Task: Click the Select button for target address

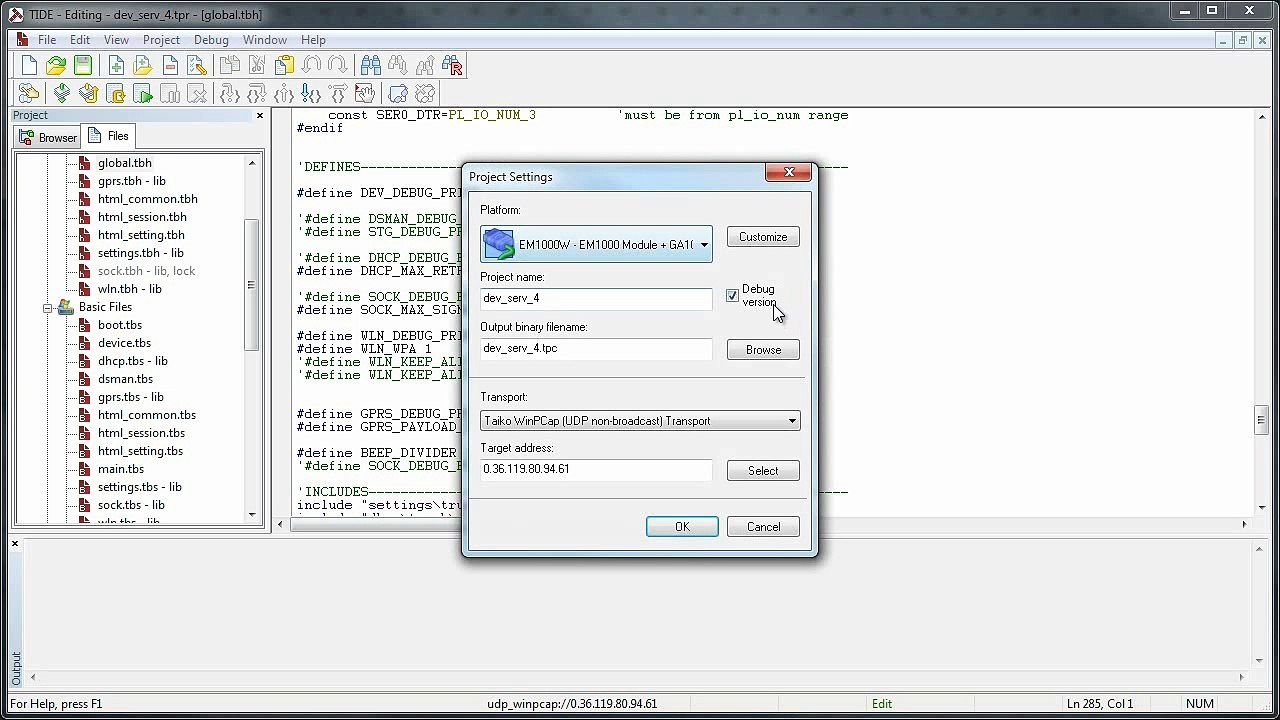Action: click(763, 471)
